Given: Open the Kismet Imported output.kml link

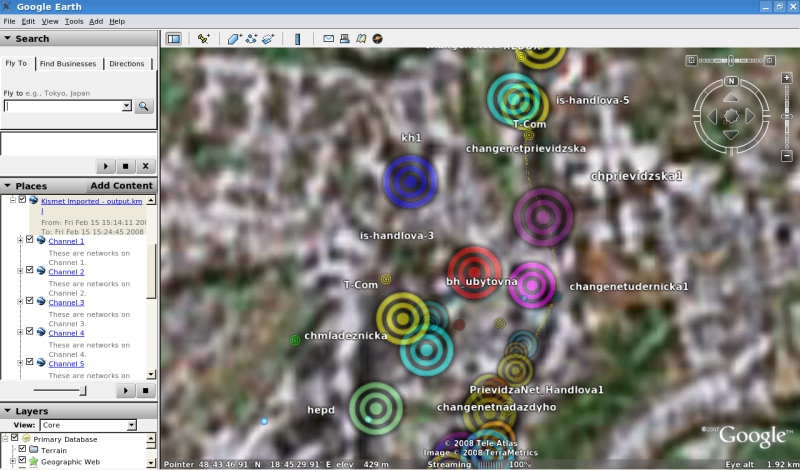Looking at the screenshot, I should tap(92, 205).
